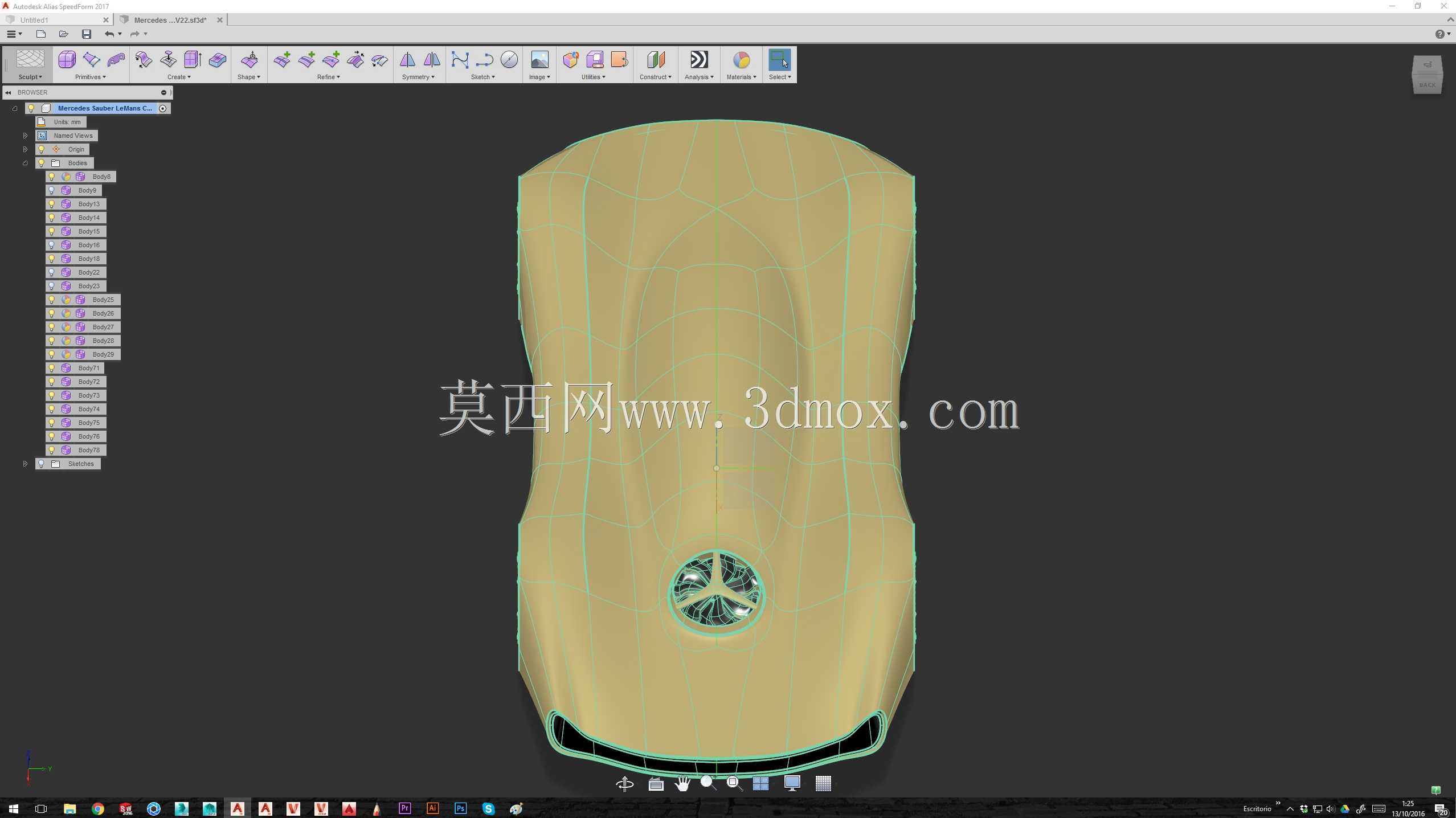Click the Open file icon
Image resolution: width=1456 pixels, height=818 pixels.
coord(63,34)
